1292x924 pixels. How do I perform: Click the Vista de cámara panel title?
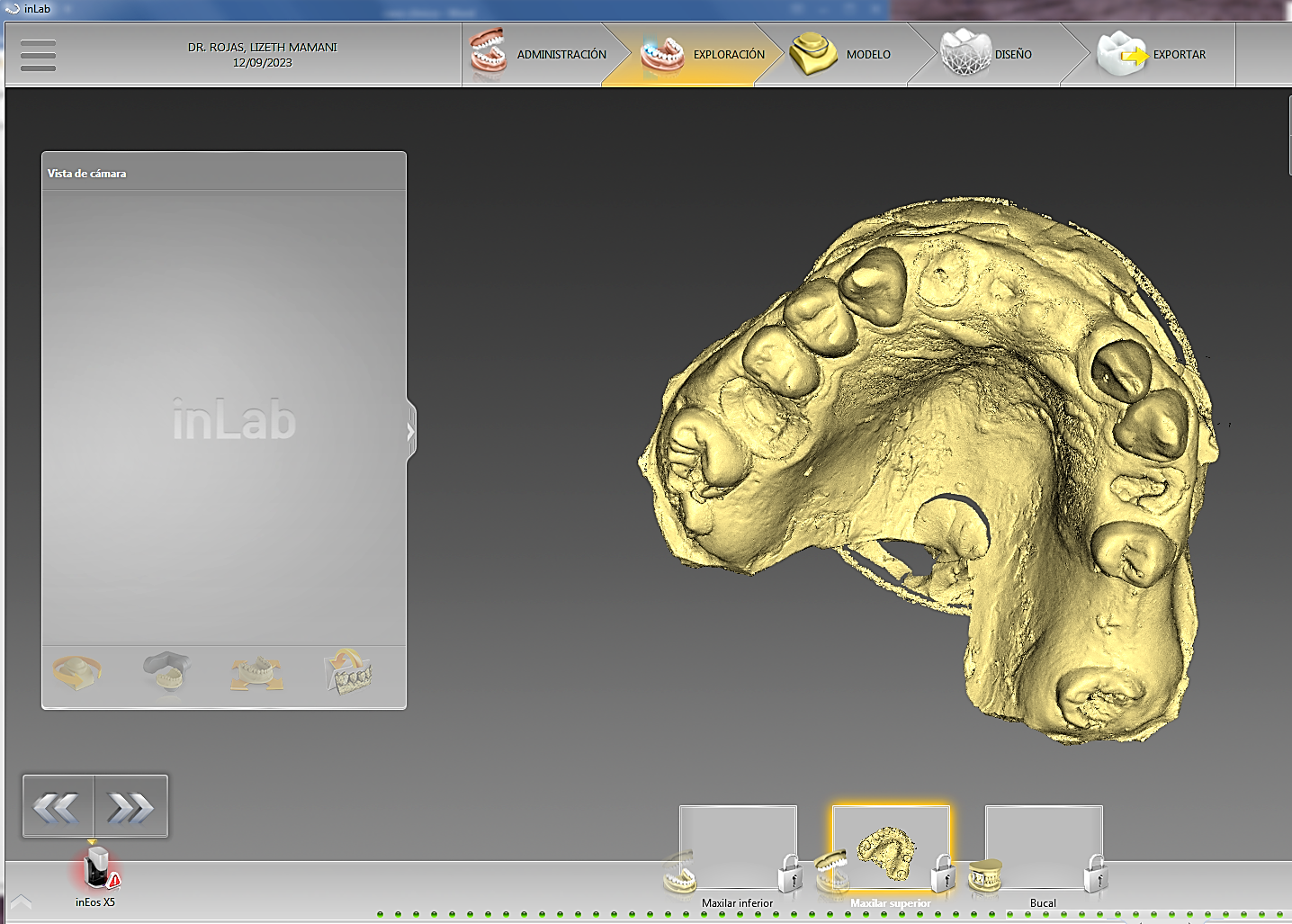[x=87, y=173]
